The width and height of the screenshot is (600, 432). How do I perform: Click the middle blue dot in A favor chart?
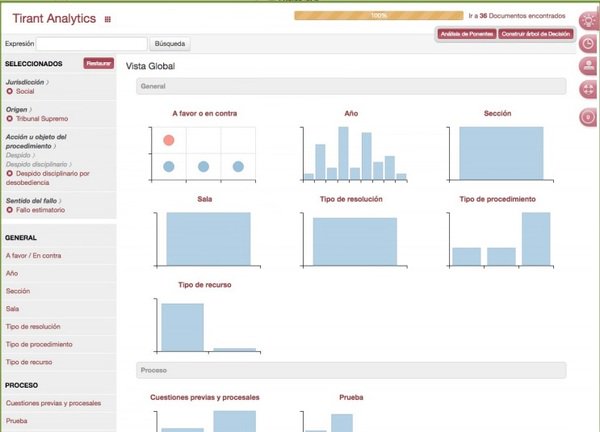coord(204,166)
